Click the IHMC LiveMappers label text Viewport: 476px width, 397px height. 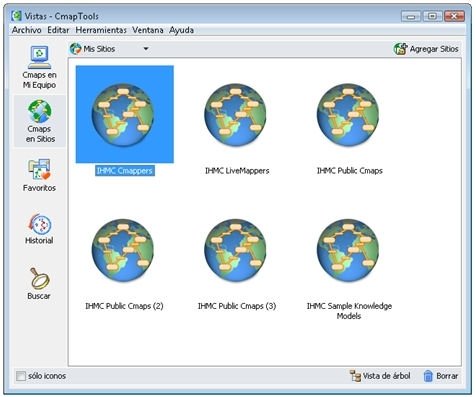[x=237, y=171]
